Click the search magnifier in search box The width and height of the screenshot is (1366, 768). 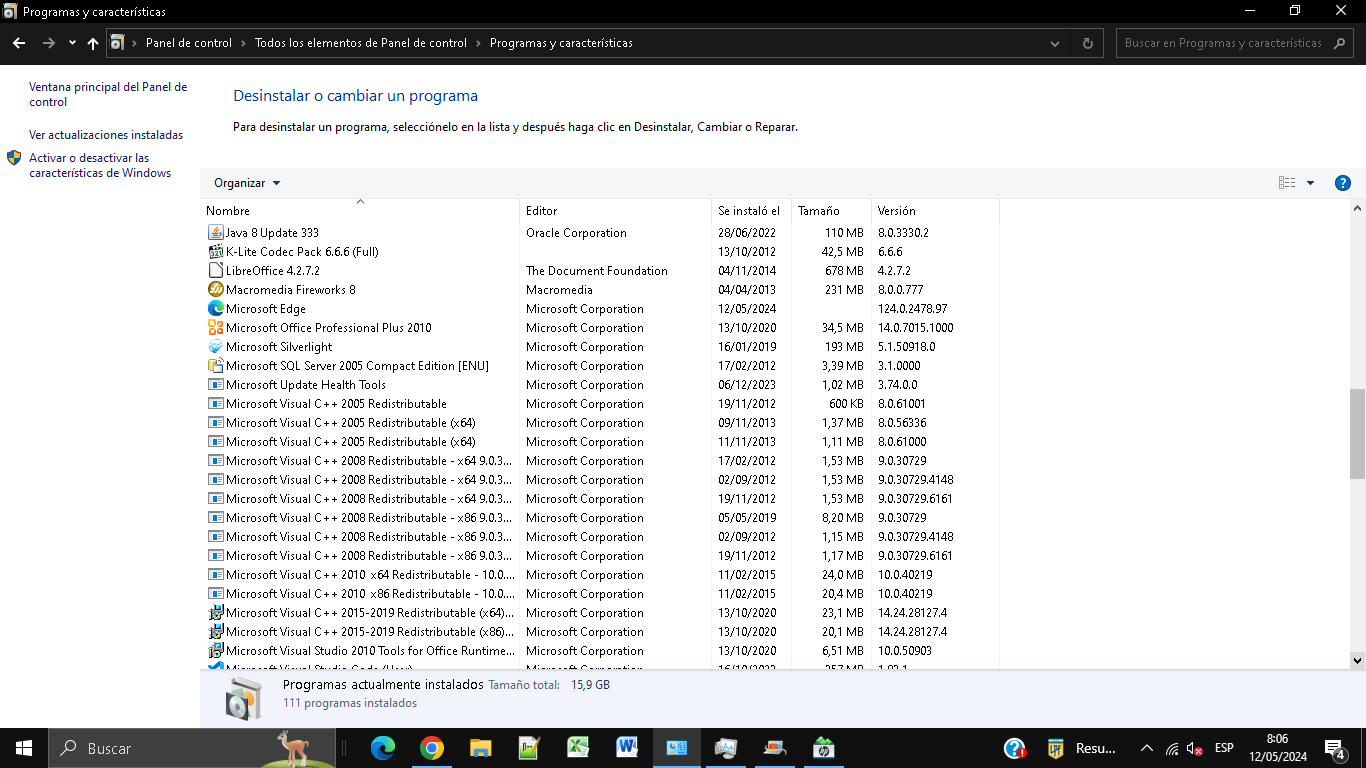(1341, 43)
